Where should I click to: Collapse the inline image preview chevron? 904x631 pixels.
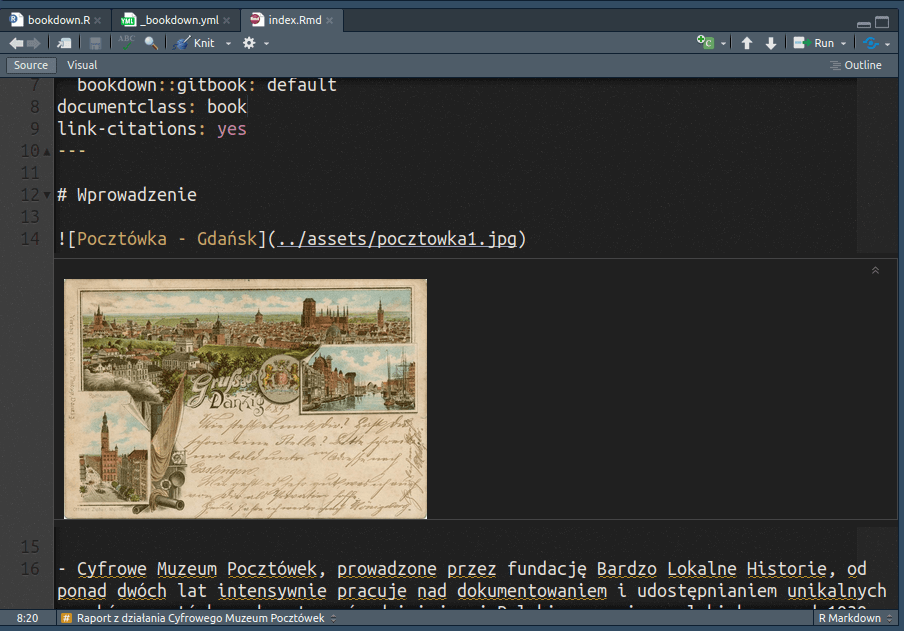pos(875,271)
